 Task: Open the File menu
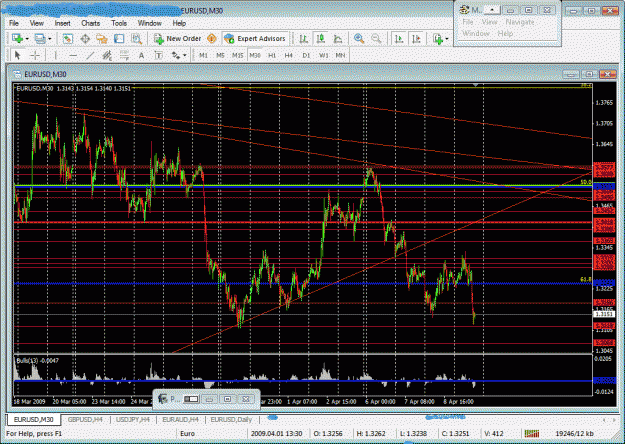(14, 23)
